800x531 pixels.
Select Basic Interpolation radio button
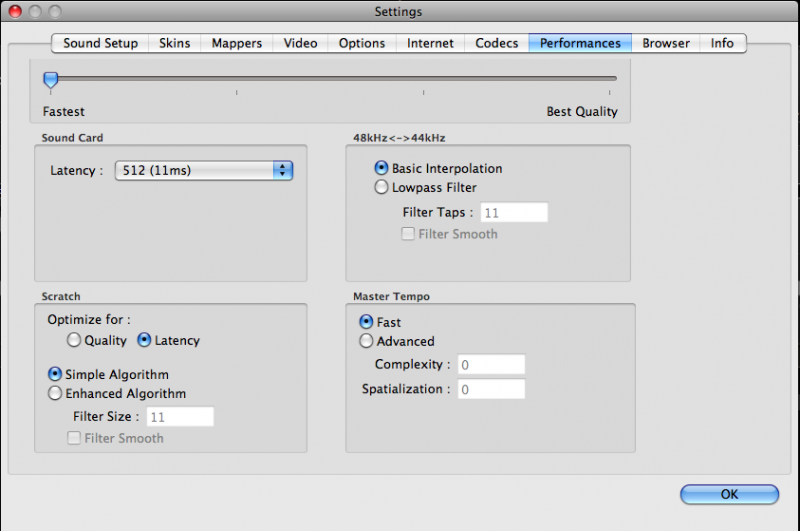(381, 168)
